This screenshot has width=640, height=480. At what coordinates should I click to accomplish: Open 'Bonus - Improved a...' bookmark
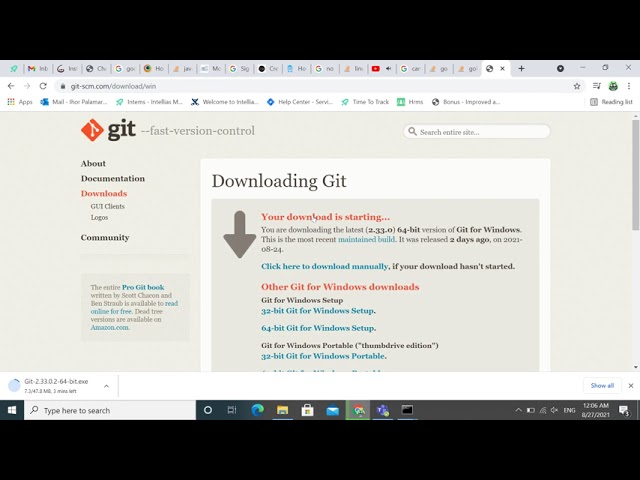[x=466, y=102]
